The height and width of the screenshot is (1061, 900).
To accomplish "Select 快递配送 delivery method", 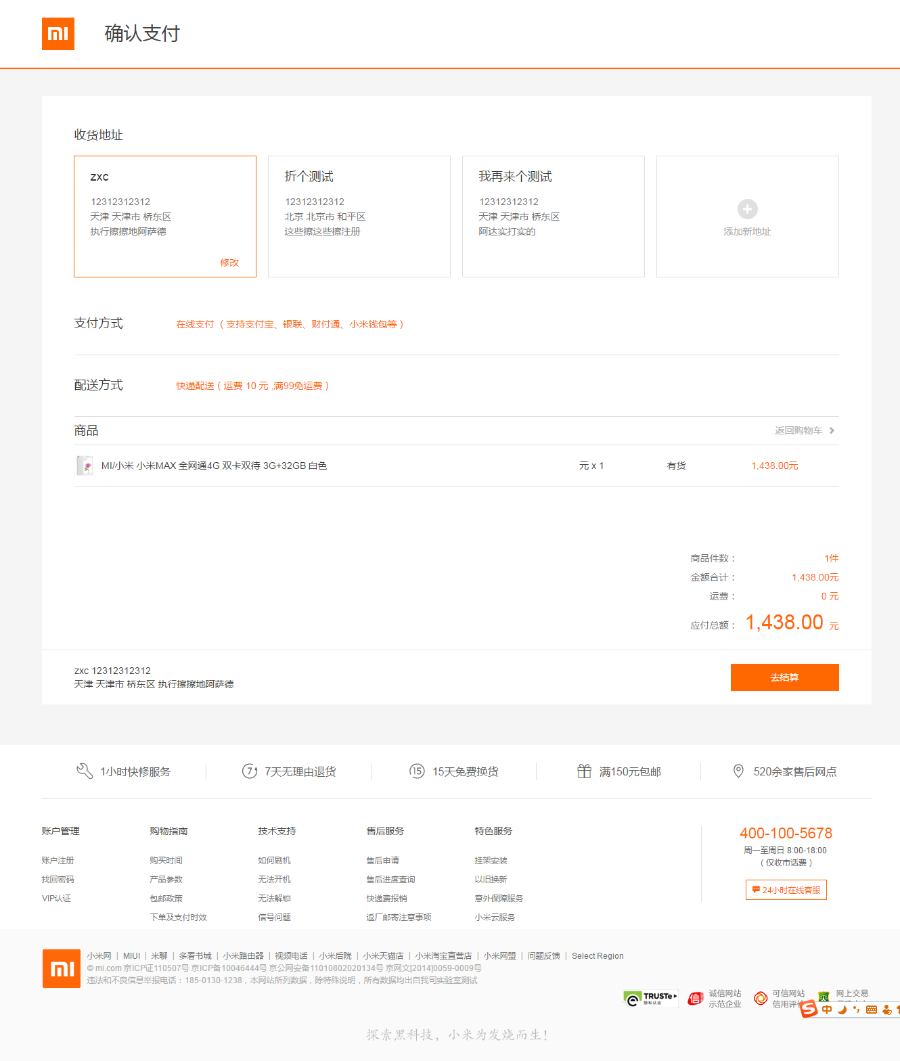I will [252, 386].
